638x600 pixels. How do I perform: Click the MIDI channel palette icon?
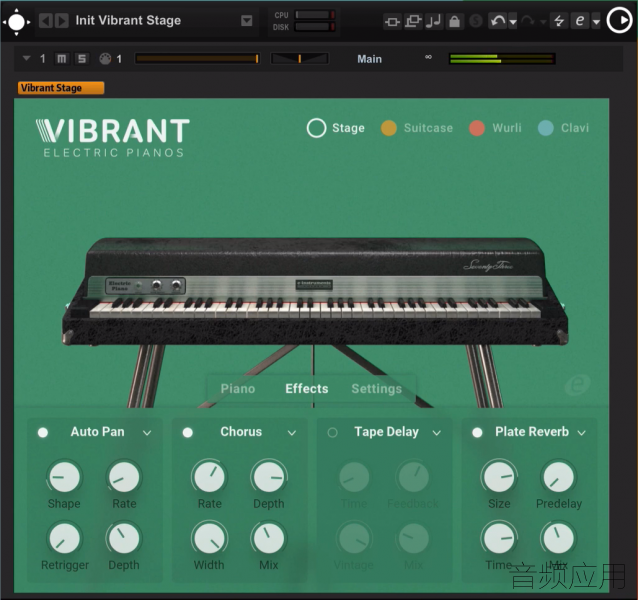pyautogui.click(x=105, y=59)
